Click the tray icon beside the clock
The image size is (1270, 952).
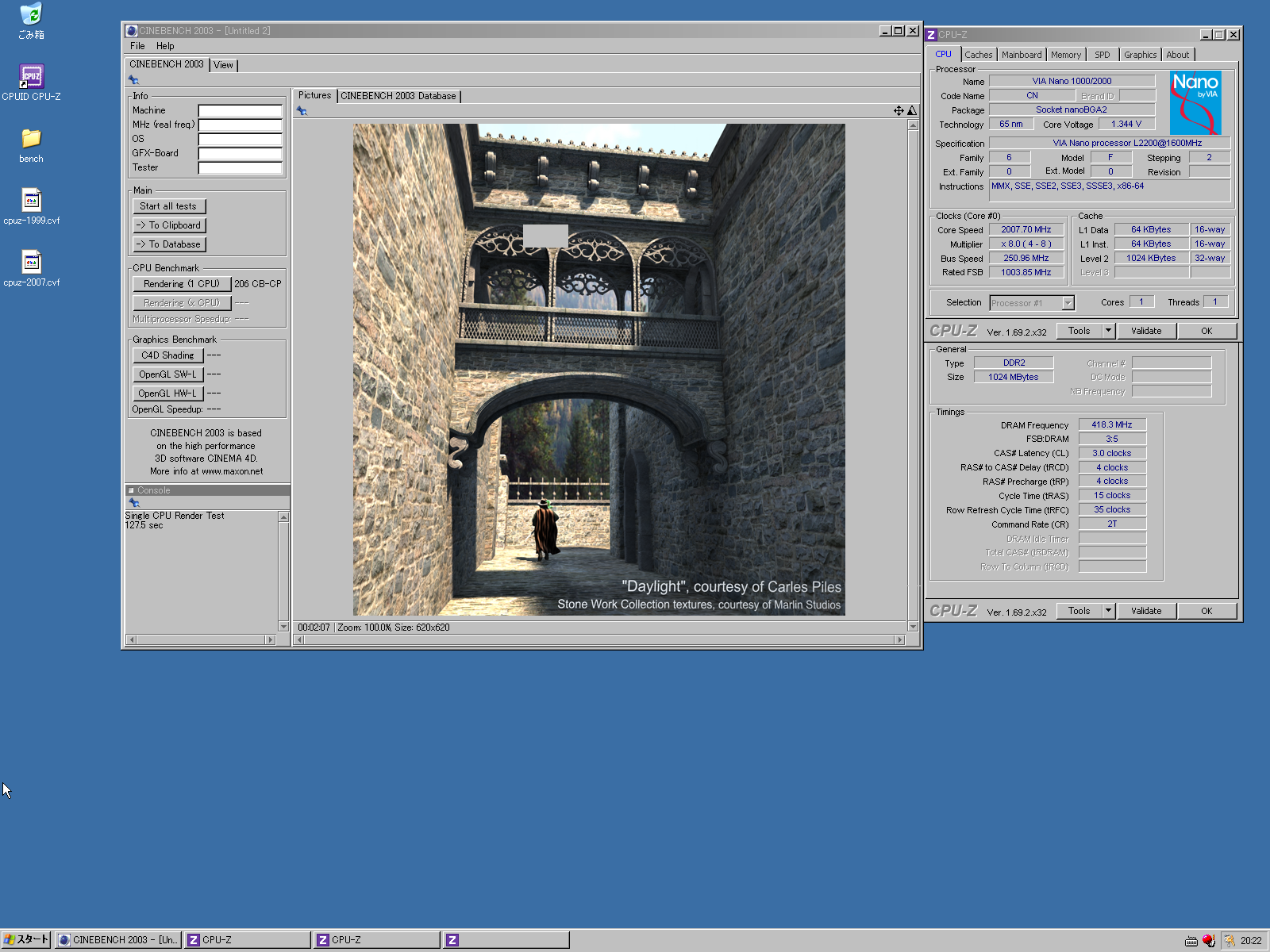tap(1230, 941)
